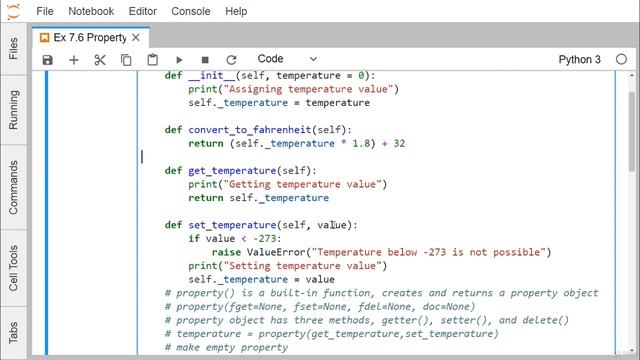
Task: Save the notebook with the disk icon
Action: [48, 60]
